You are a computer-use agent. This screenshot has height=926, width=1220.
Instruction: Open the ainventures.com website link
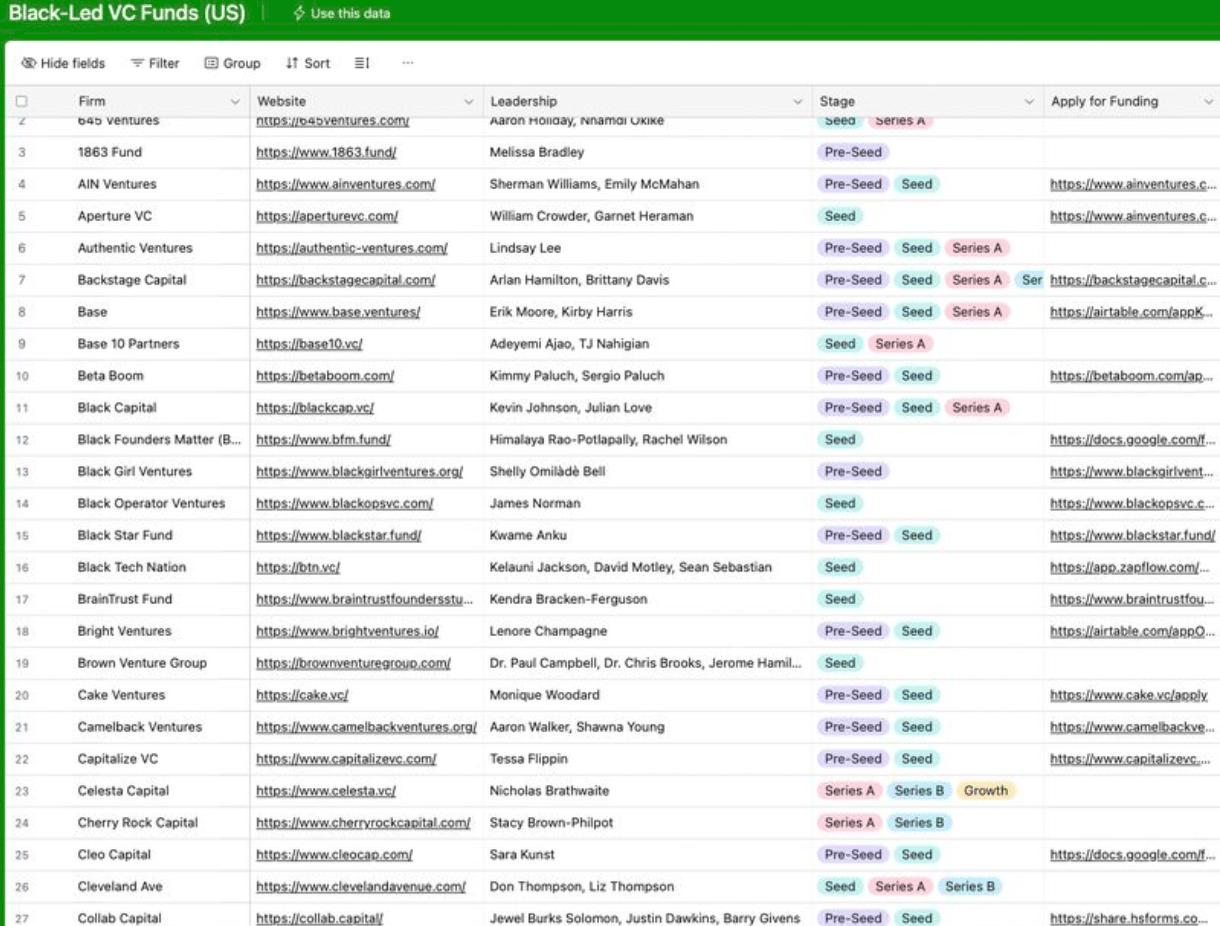[x=346, y=184]
